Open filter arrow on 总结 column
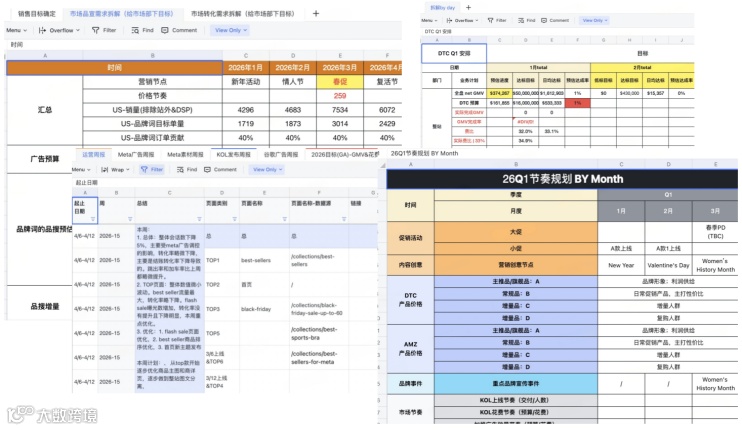Screen dimensions: 742x430 199,219
